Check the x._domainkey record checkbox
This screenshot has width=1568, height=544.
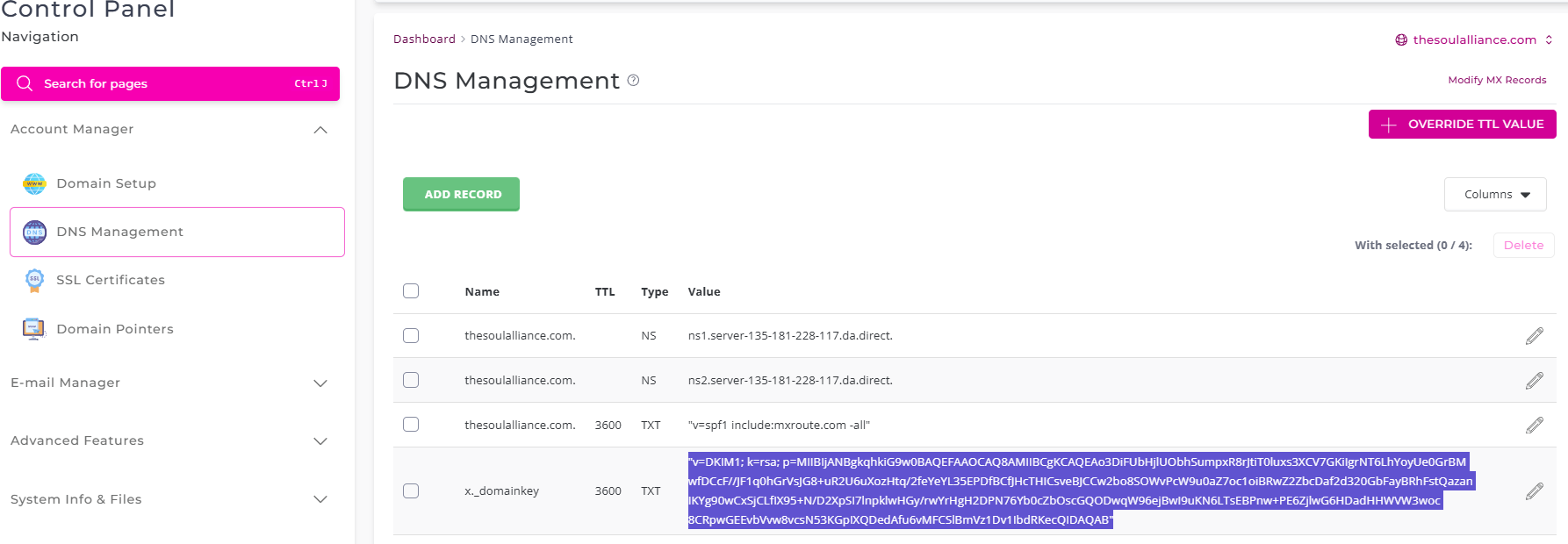click(x=411, y=491)
